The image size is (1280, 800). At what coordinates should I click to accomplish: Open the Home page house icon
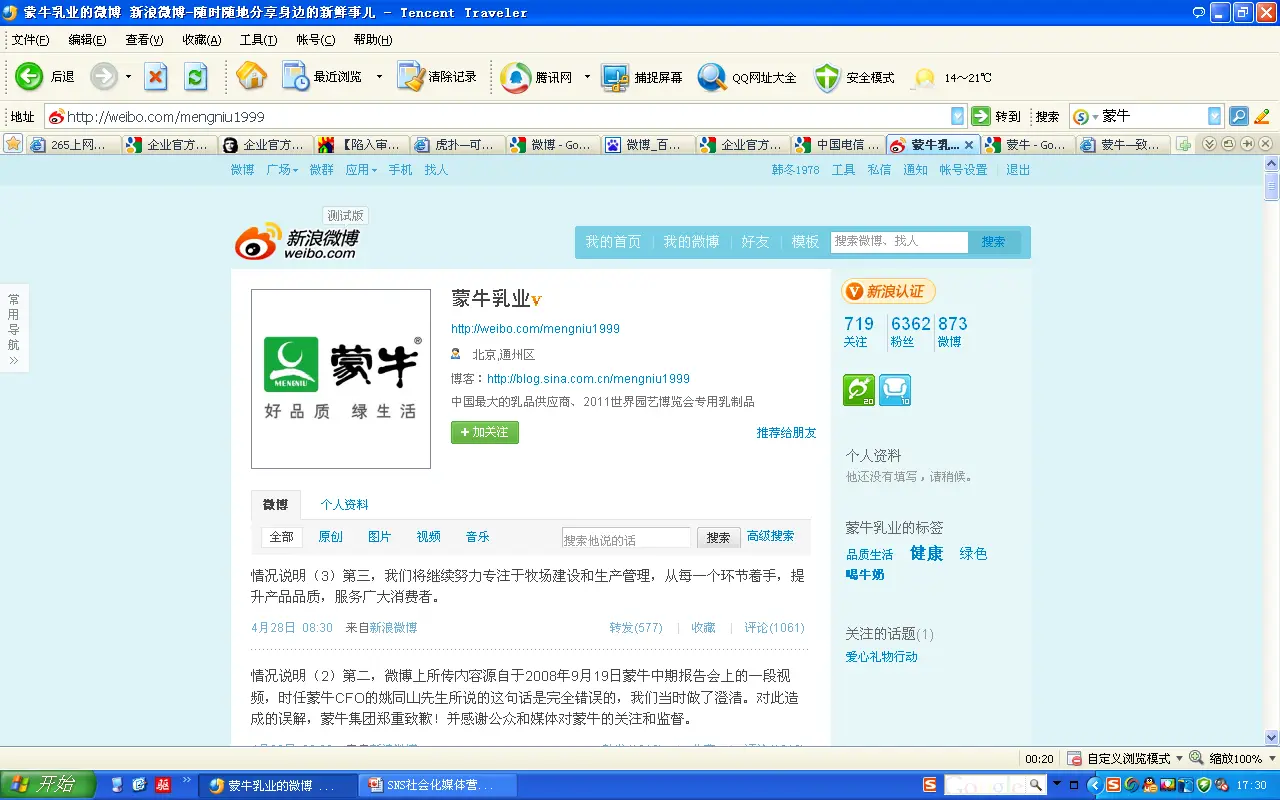(251, 77)
